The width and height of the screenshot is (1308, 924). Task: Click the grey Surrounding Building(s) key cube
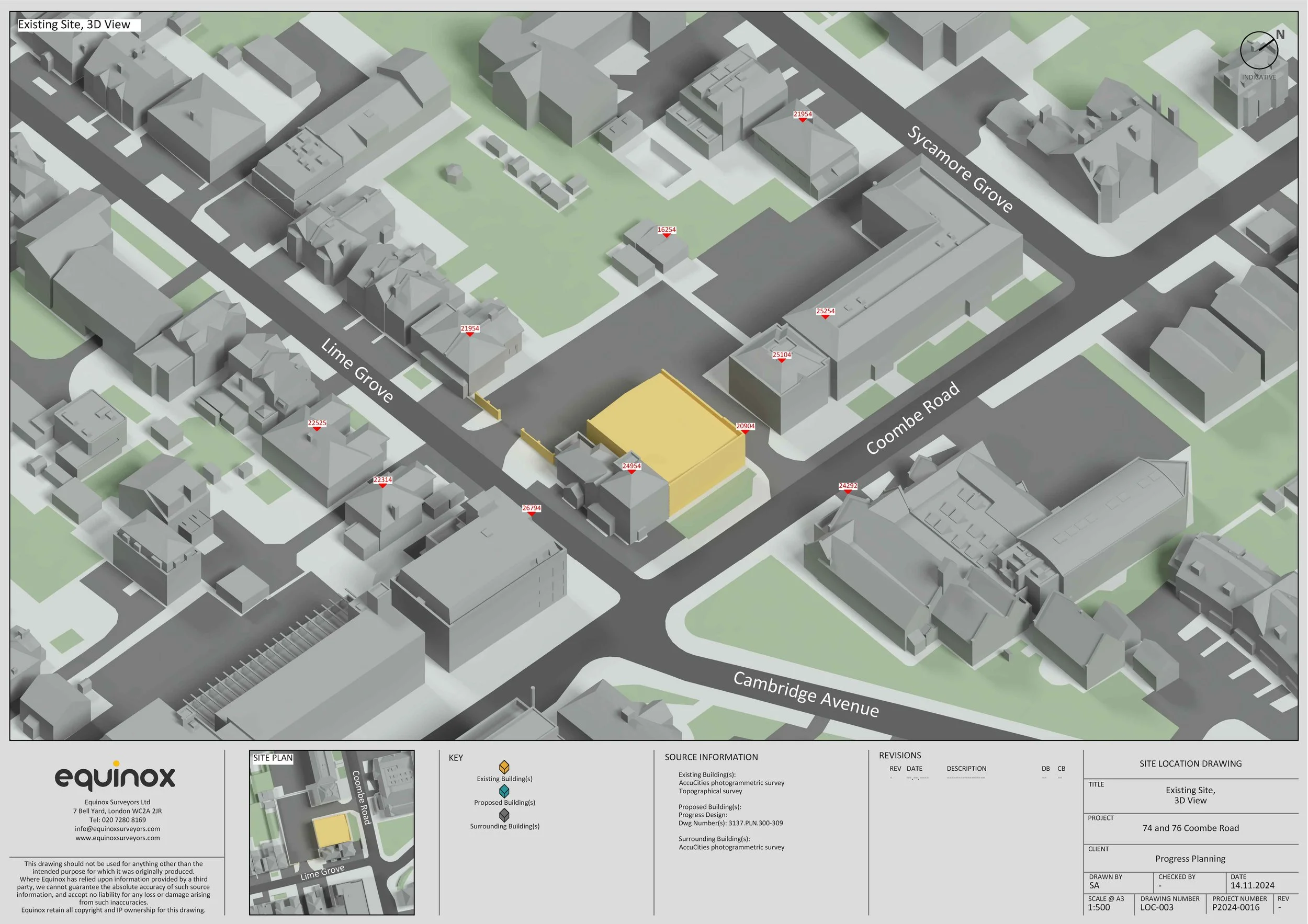click(504, 815)
